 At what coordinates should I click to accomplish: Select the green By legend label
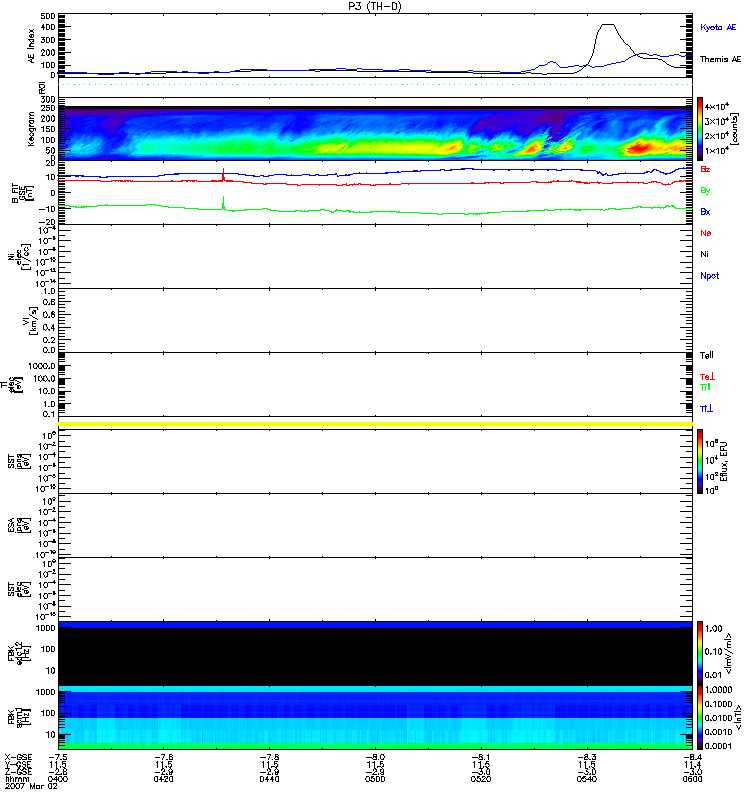[x=705, y=190]
